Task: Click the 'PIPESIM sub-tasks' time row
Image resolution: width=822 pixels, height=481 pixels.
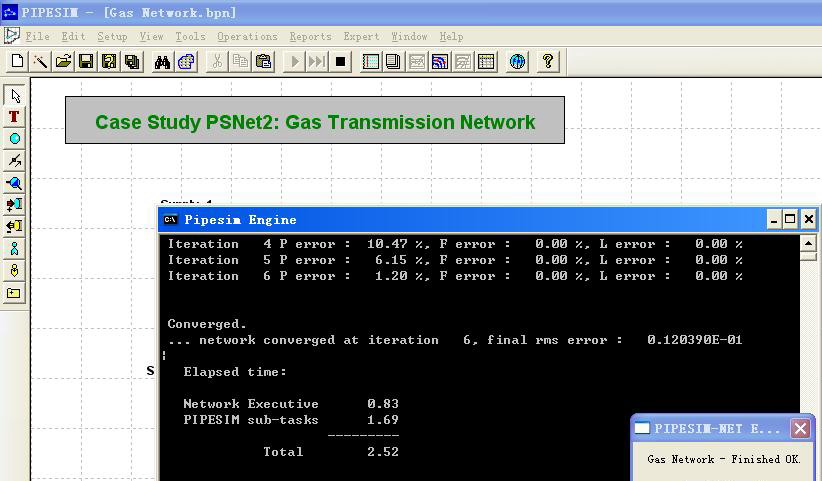Action: coord(291,420)
